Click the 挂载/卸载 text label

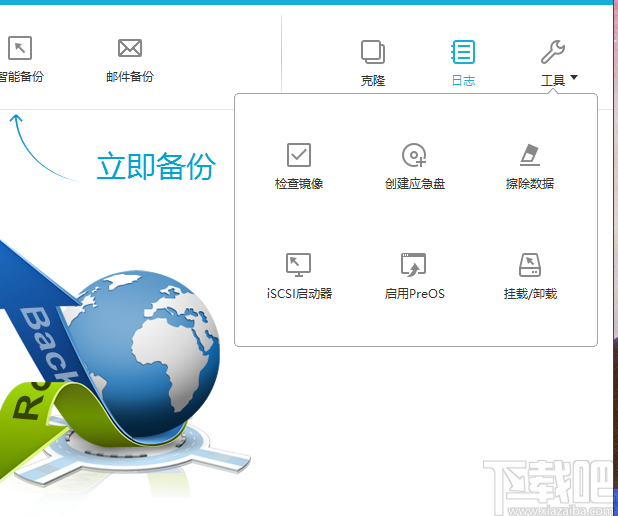(530, 294)
